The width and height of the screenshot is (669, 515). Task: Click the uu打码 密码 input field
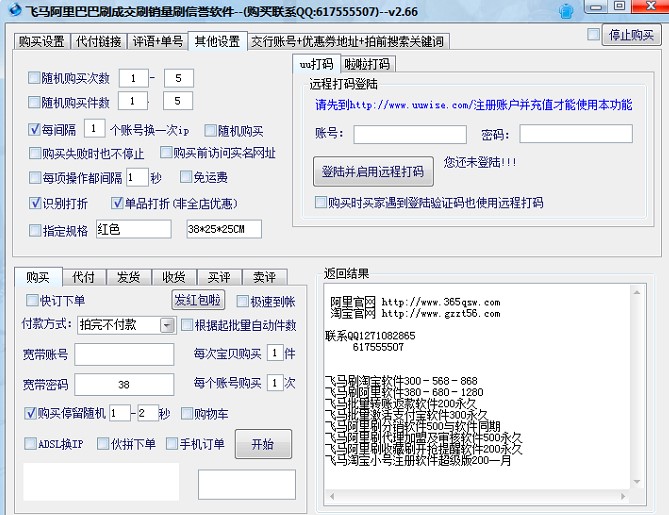pos(576,134)
